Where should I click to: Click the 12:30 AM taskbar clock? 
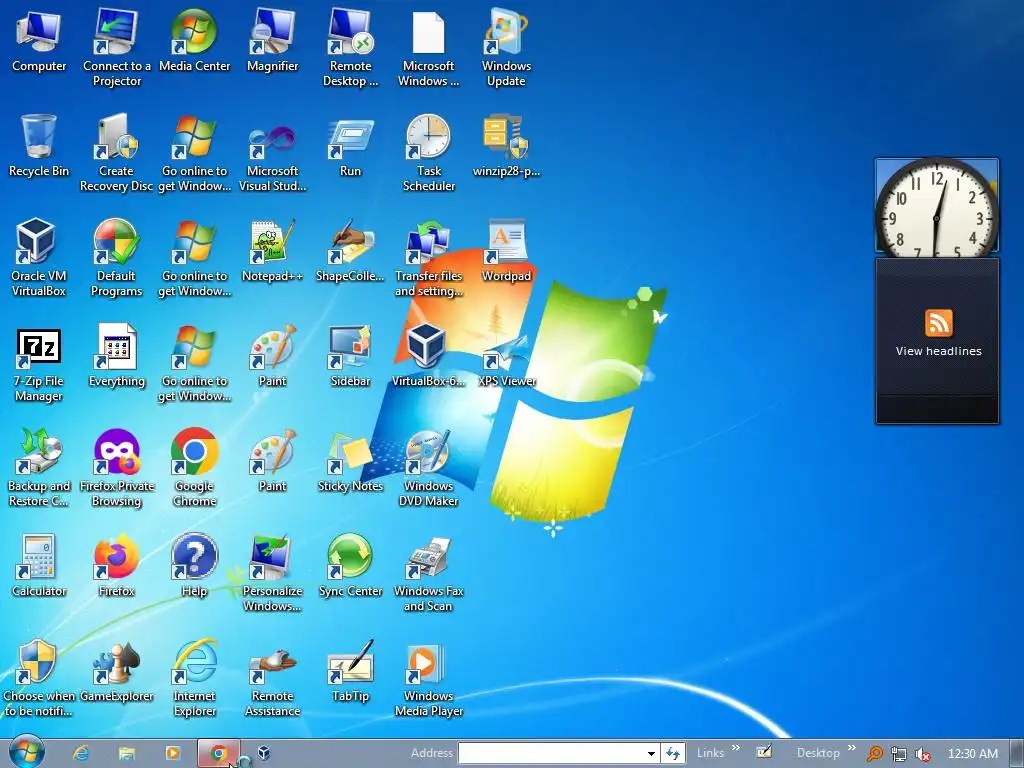(x=973, y=754)
